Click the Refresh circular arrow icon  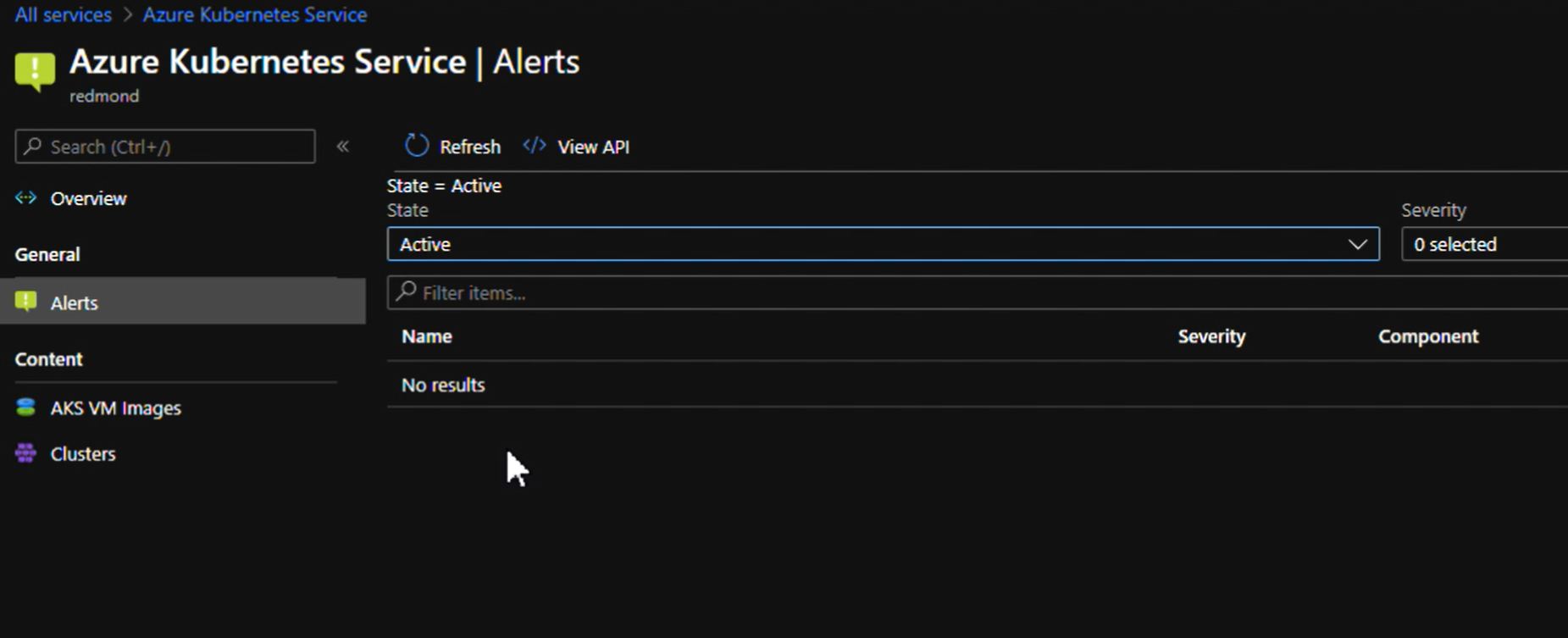click(x=416, y=145)
